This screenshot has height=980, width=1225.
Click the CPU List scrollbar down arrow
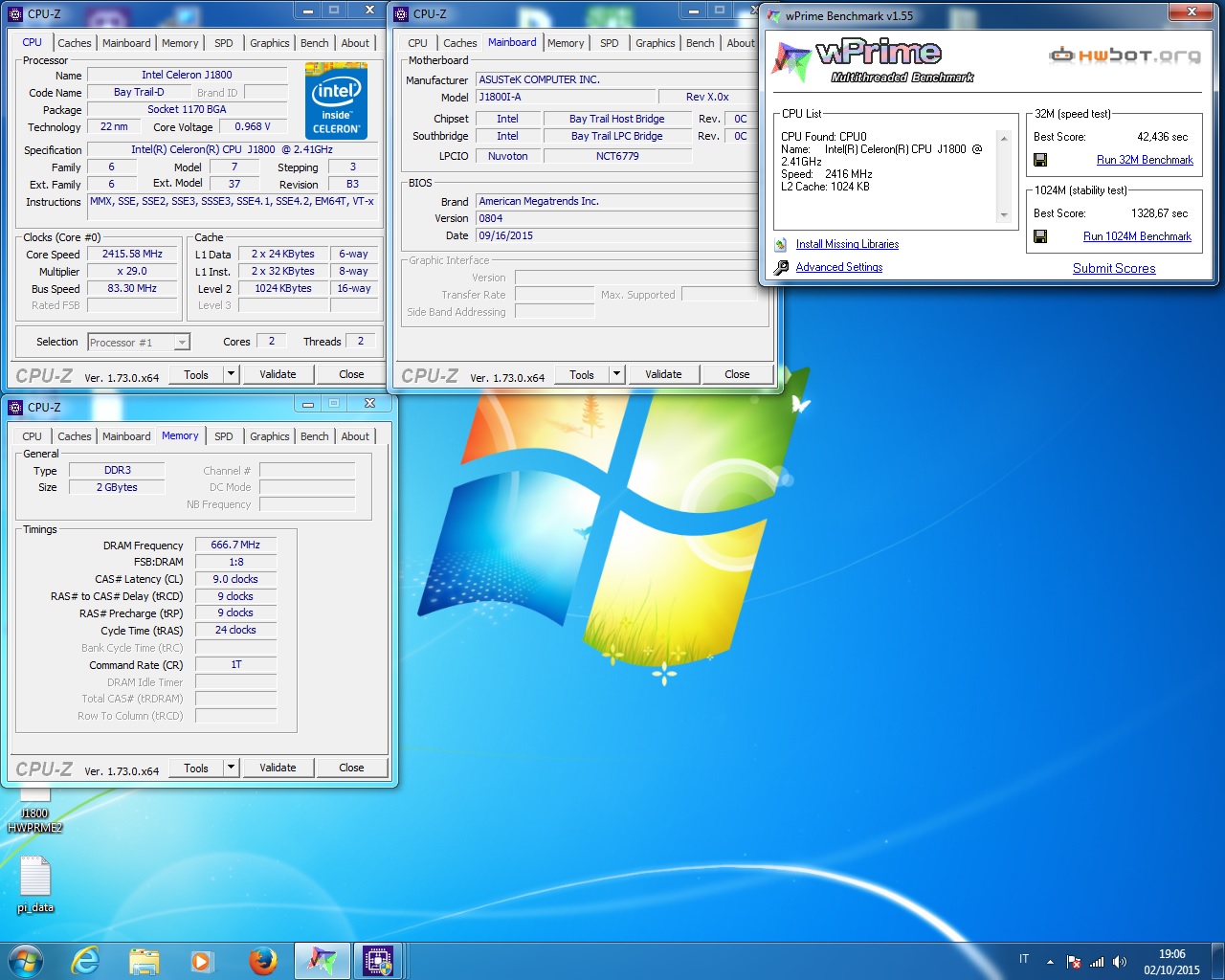[1004, 215]
